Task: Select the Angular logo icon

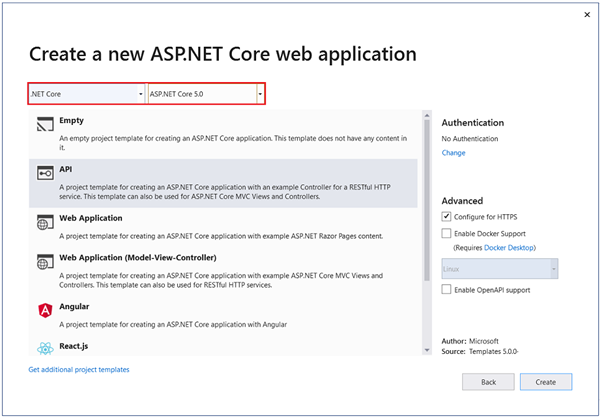Action: click(x=44, y=310)
